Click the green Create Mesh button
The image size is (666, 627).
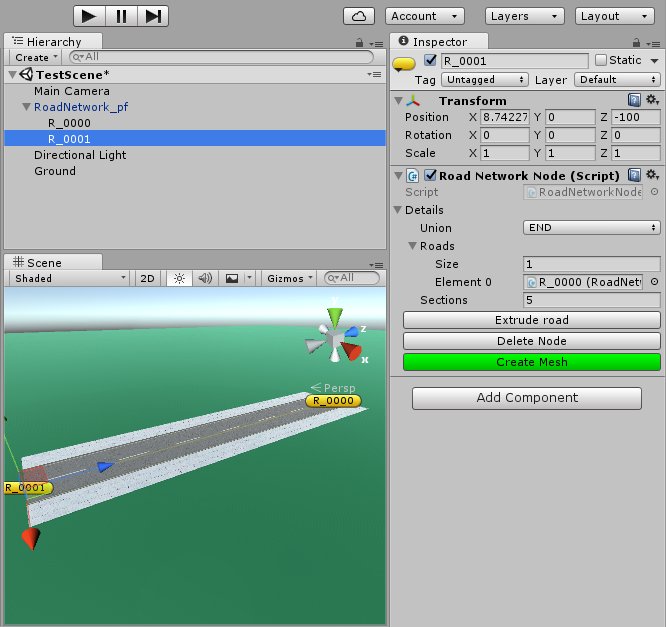[532, 362]
